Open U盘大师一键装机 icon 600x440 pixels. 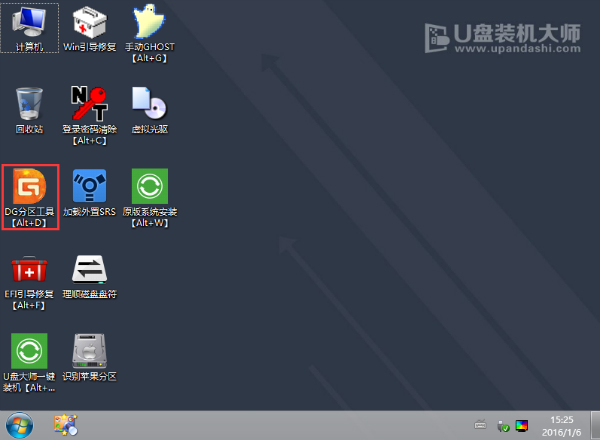pyautogui.click(x=29, y=362)
